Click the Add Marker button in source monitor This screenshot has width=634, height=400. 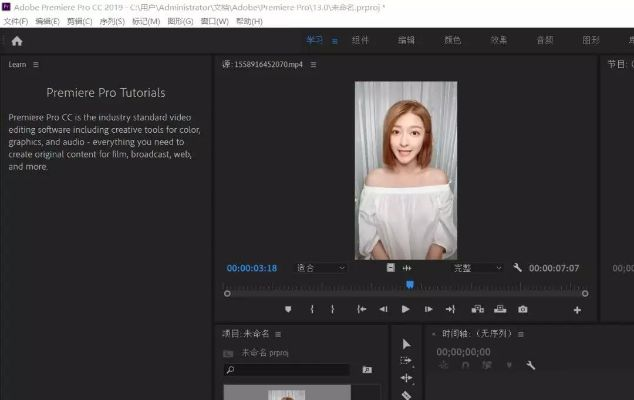click(289, 310)
